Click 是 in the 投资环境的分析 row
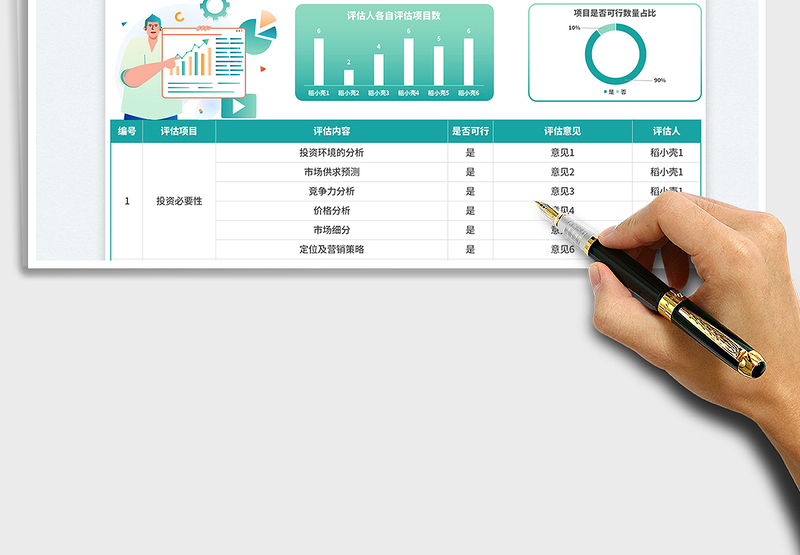 point(470,153)
